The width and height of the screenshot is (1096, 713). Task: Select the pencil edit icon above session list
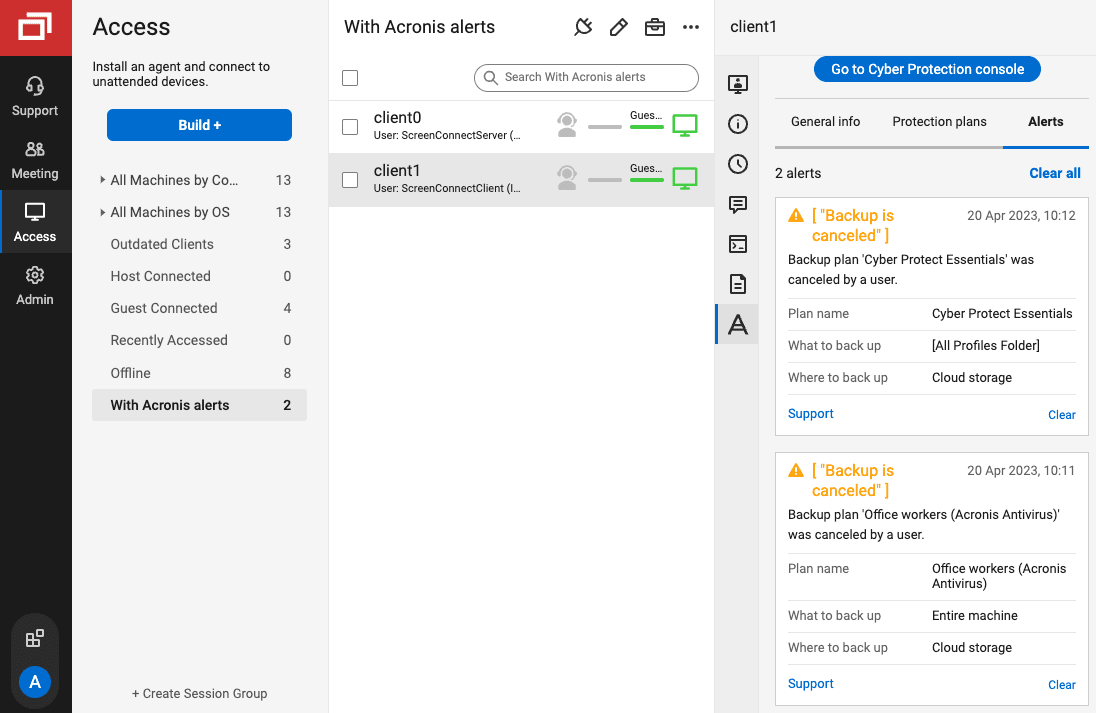coord(618,27)
